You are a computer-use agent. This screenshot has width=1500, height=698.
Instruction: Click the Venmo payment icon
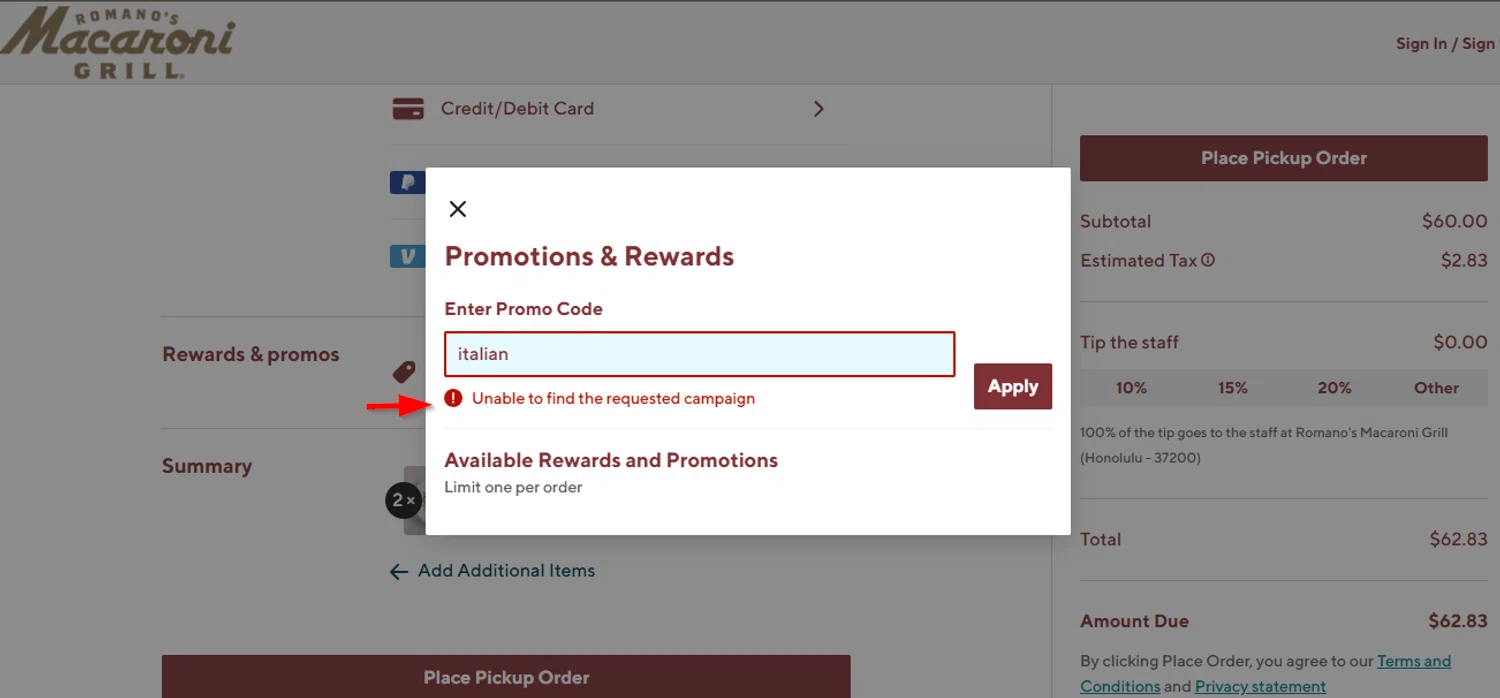[x=407, y=256]
